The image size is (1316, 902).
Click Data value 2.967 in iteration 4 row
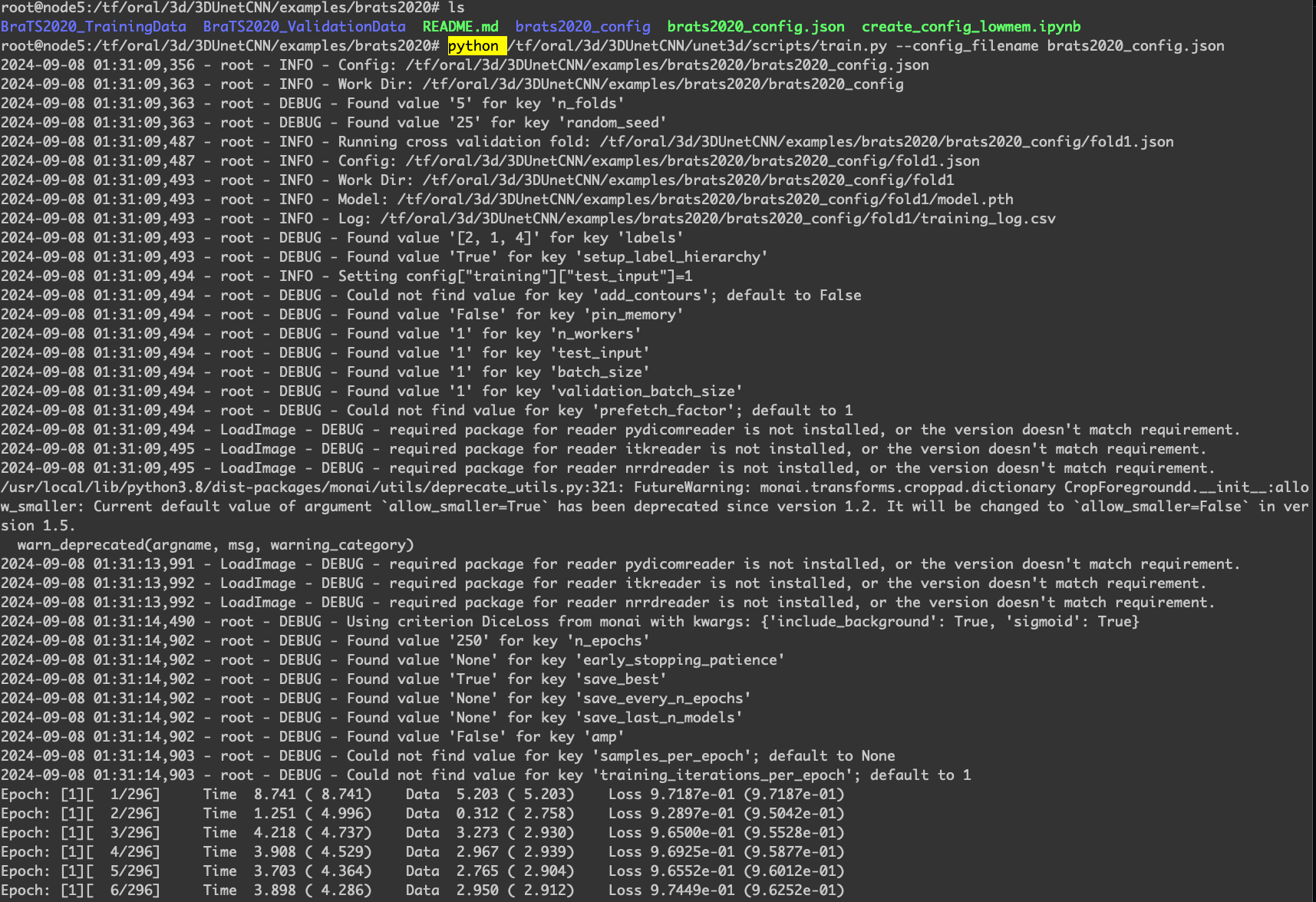click(x=477, y=852)
